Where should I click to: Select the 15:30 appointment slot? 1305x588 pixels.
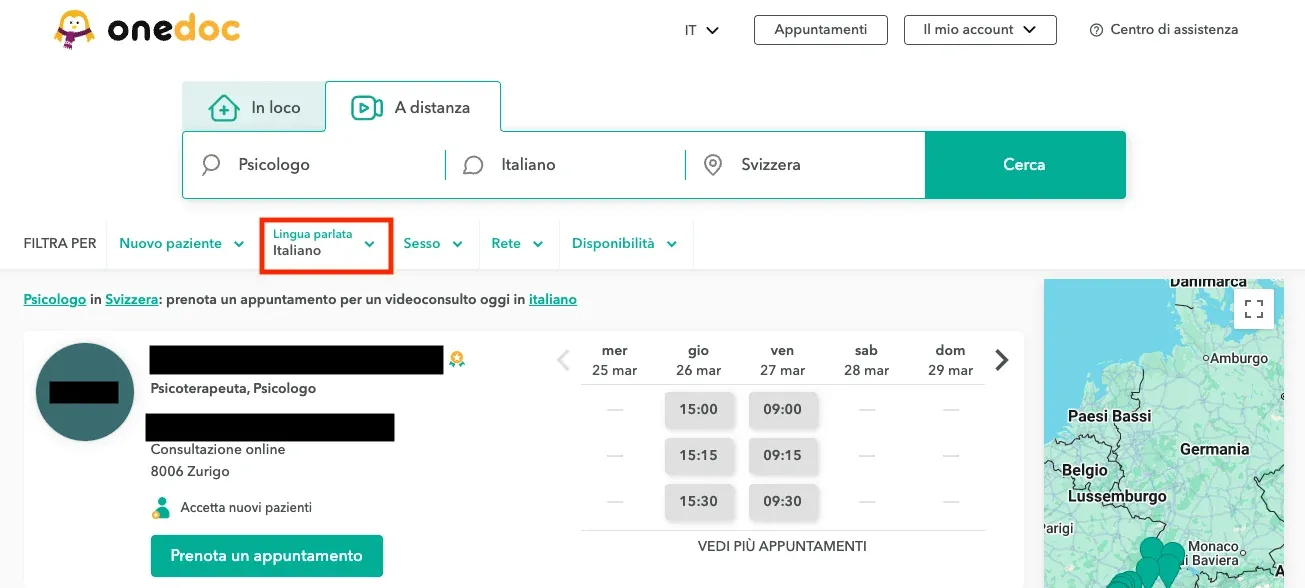pos(699,501)
